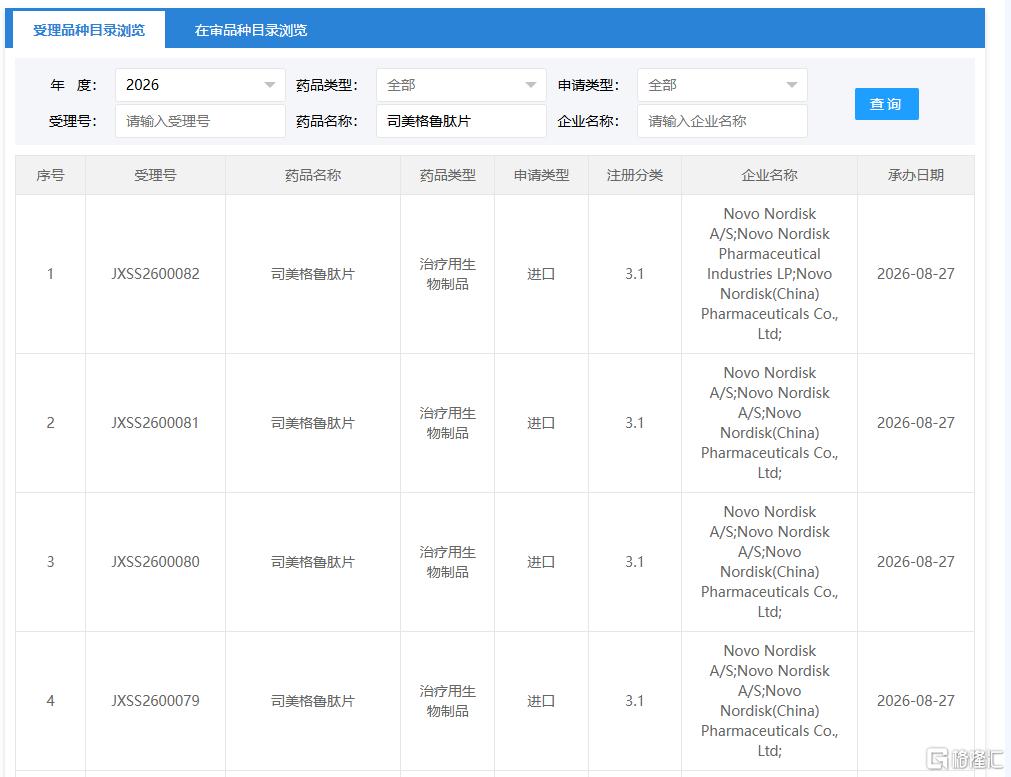Screen dimensions: 1011x777
Task: Click sequence number 2 cell
Action: pyautogui.click(x=50, y=423)
